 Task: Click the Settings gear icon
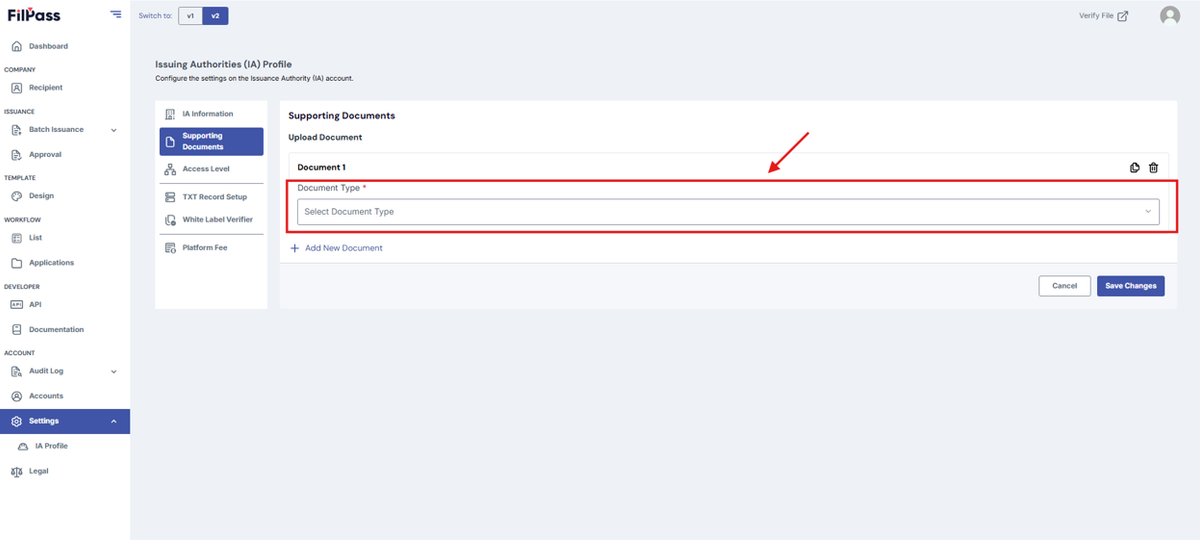pyautogui.click(x=17, y=421)
